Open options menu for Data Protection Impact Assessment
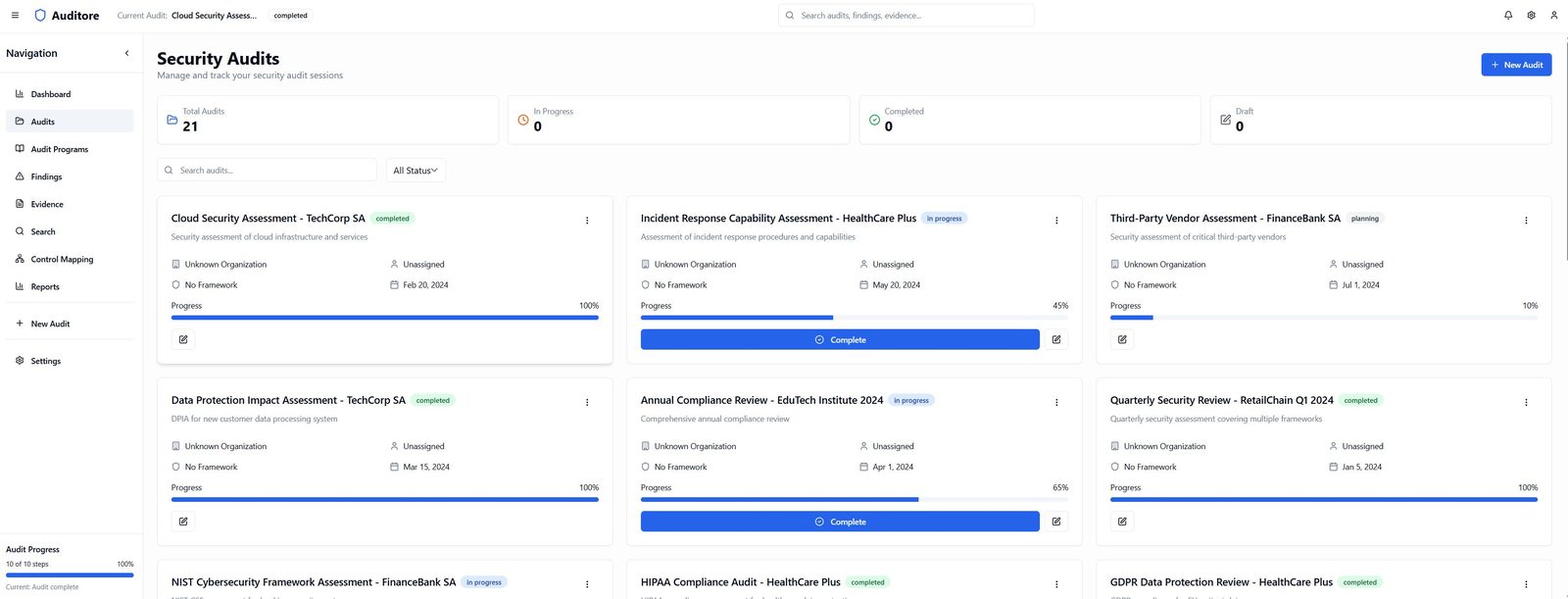This screenshot has height=599, width=1568. click(587, 402)
